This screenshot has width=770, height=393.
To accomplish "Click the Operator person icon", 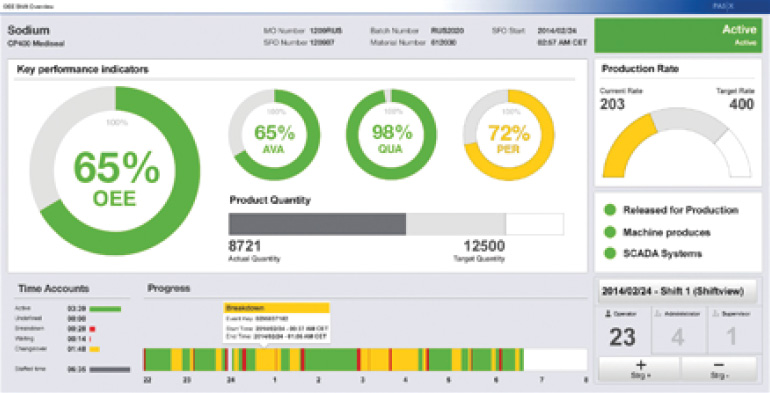I will [608, 313].
